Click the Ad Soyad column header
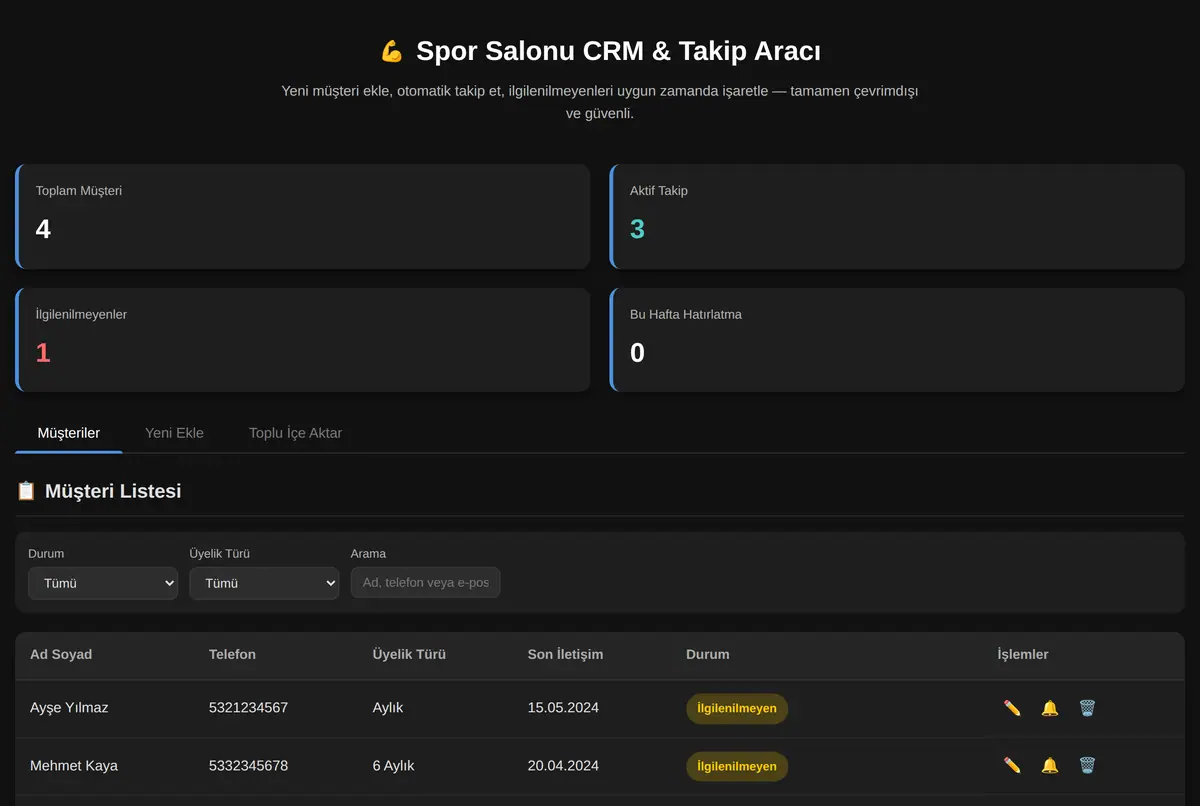1200x806 pixels. tap(61, 654)
